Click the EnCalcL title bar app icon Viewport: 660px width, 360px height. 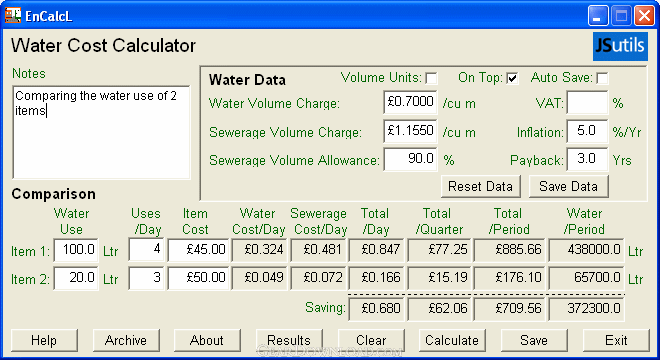pos(13,15)
